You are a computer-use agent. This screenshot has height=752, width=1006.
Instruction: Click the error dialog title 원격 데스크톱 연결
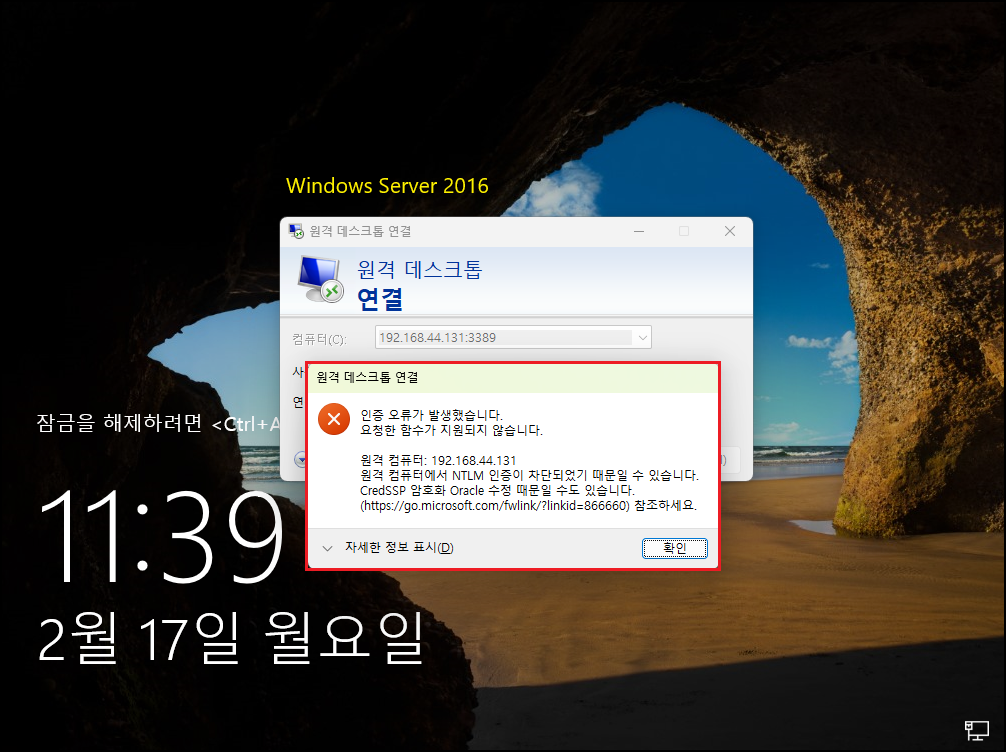[368, 377]
